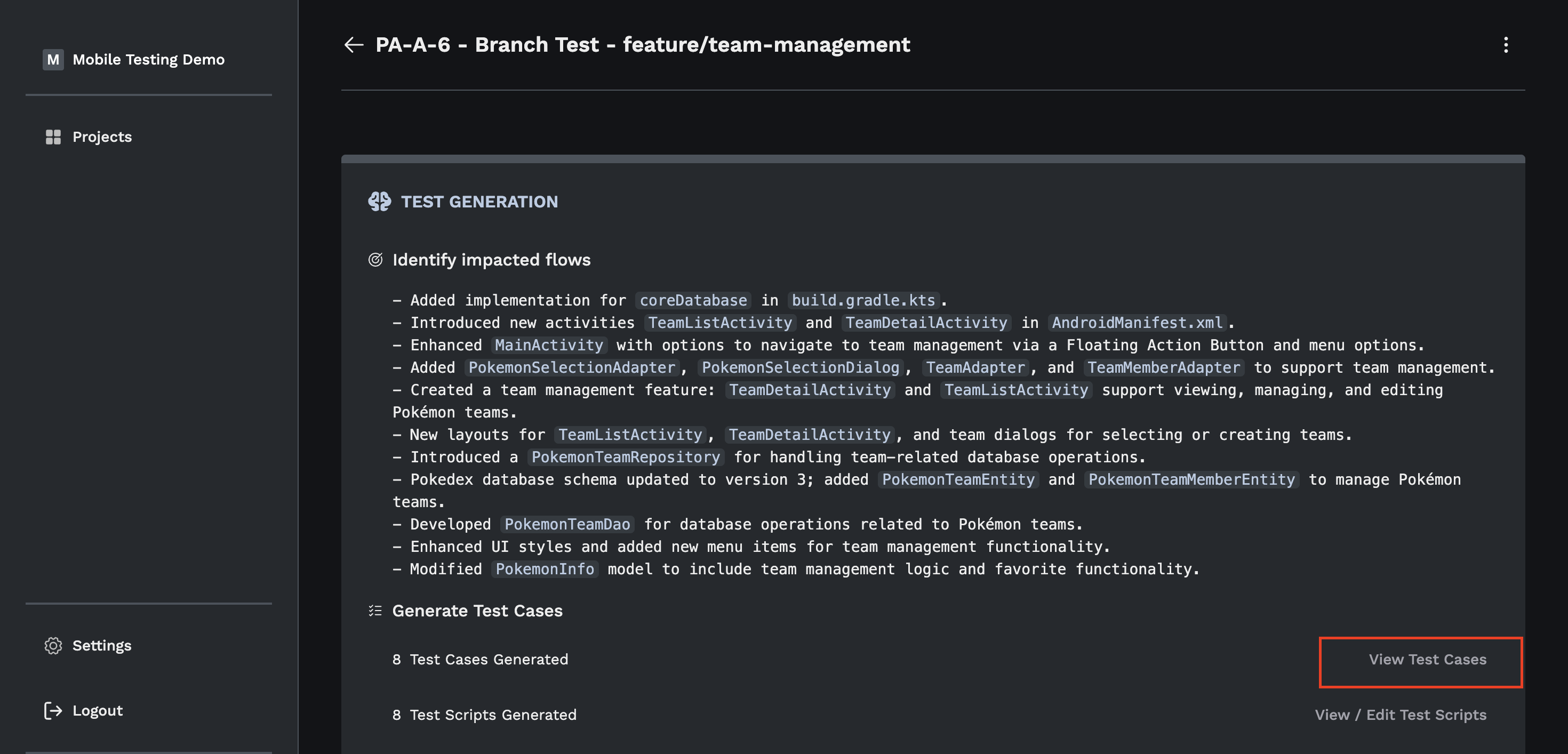Click the Generate Test Cases checklist icon
Image resolution: width=1568 pixels, height=754 pixels.
pos(375,611)
